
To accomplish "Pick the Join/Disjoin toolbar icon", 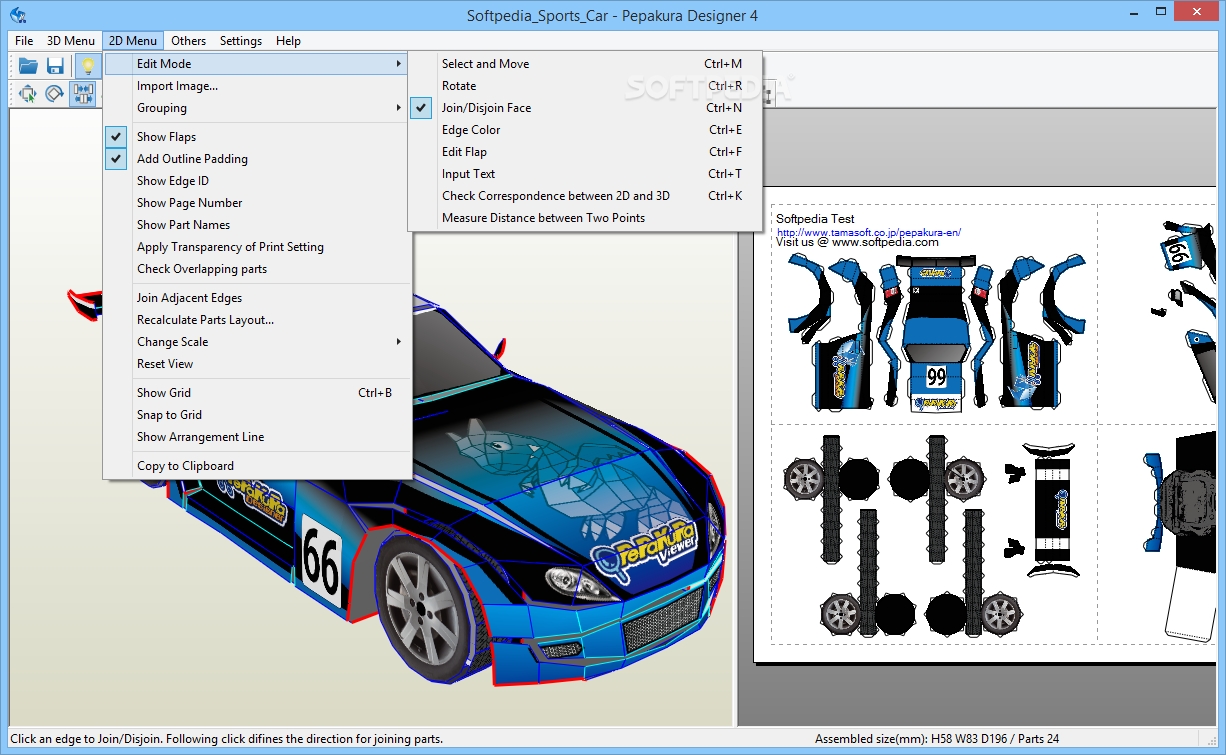I will tap(83, 94).
